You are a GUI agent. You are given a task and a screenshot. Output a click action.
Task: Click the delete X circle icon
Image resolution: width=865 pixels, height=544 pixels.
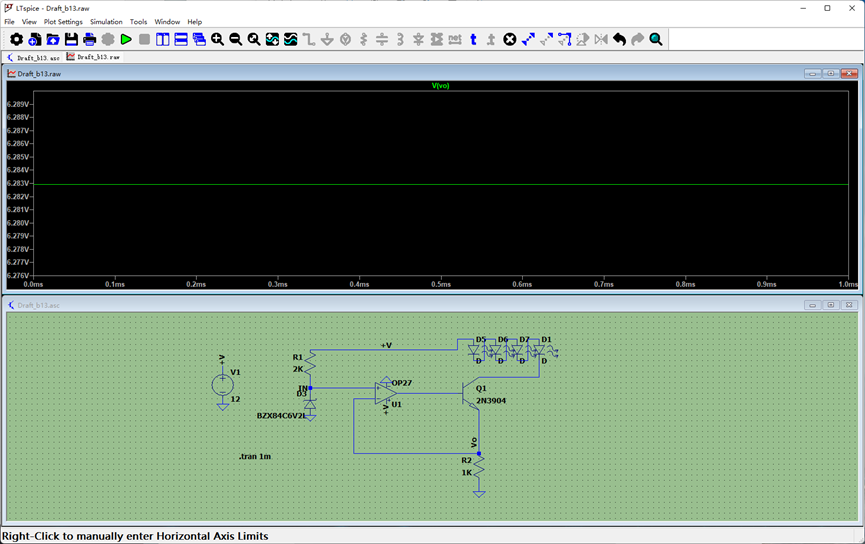coord(510,39)
